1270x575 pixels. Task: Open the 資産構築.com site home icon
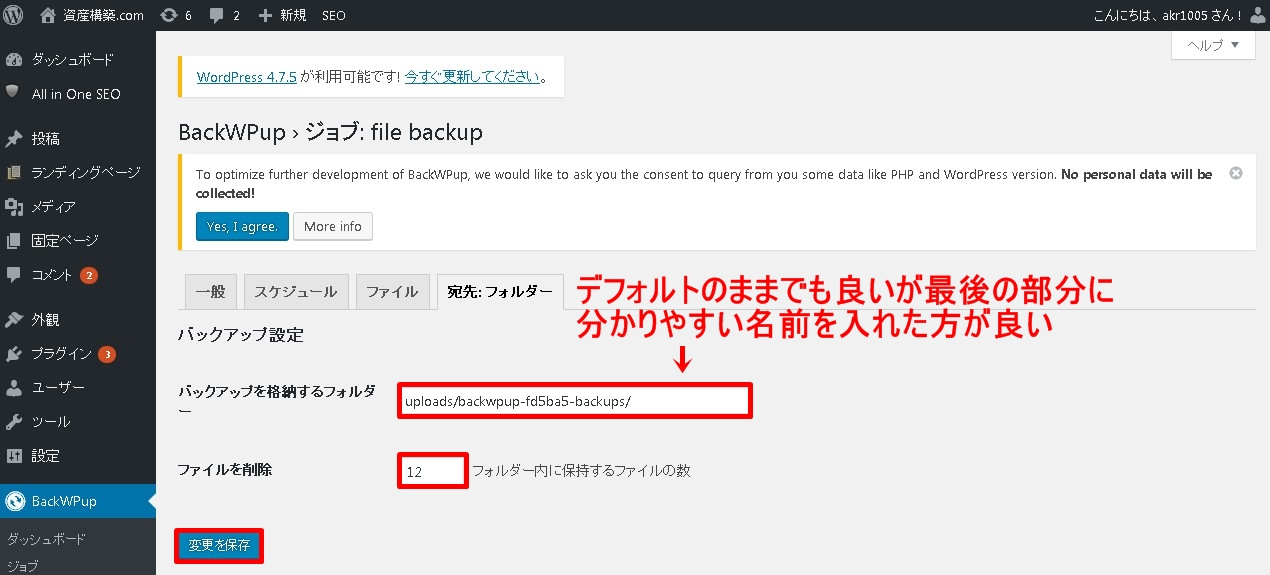tap(48, 15)
